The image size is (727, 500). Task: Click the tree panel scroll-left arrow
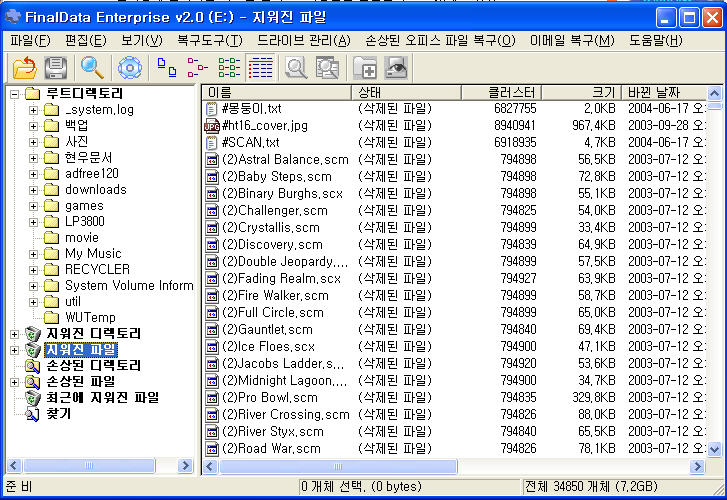pyautogui.click(x=13, y=465)
